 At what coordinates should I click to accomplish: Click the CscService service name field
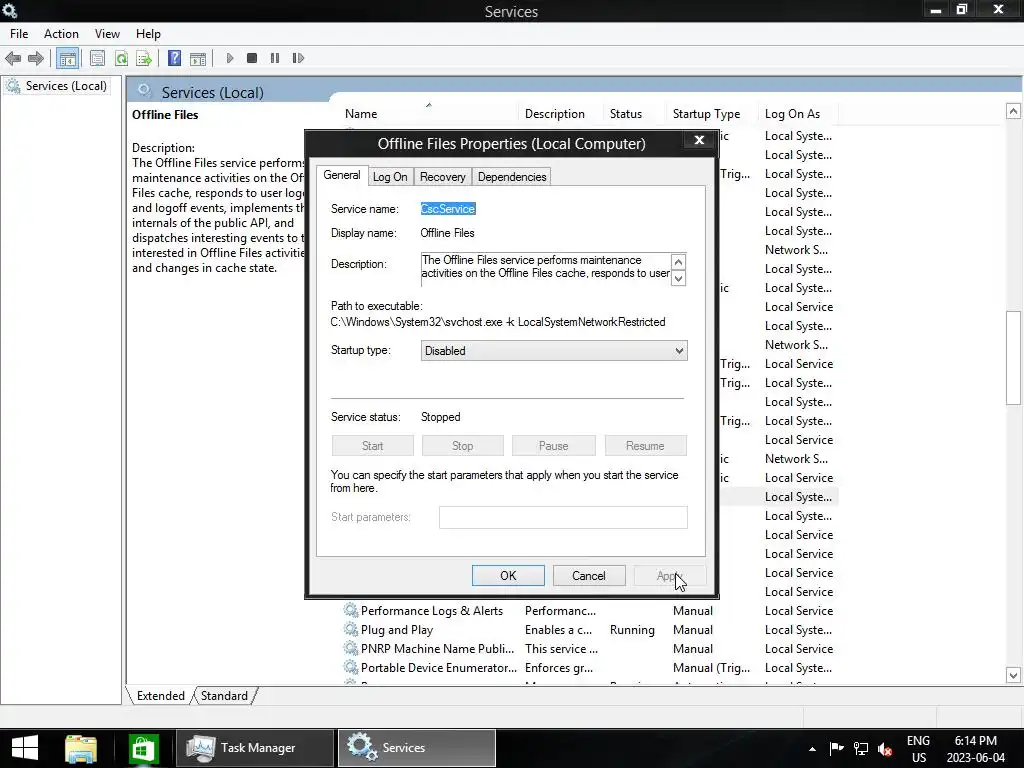[448, 209]
